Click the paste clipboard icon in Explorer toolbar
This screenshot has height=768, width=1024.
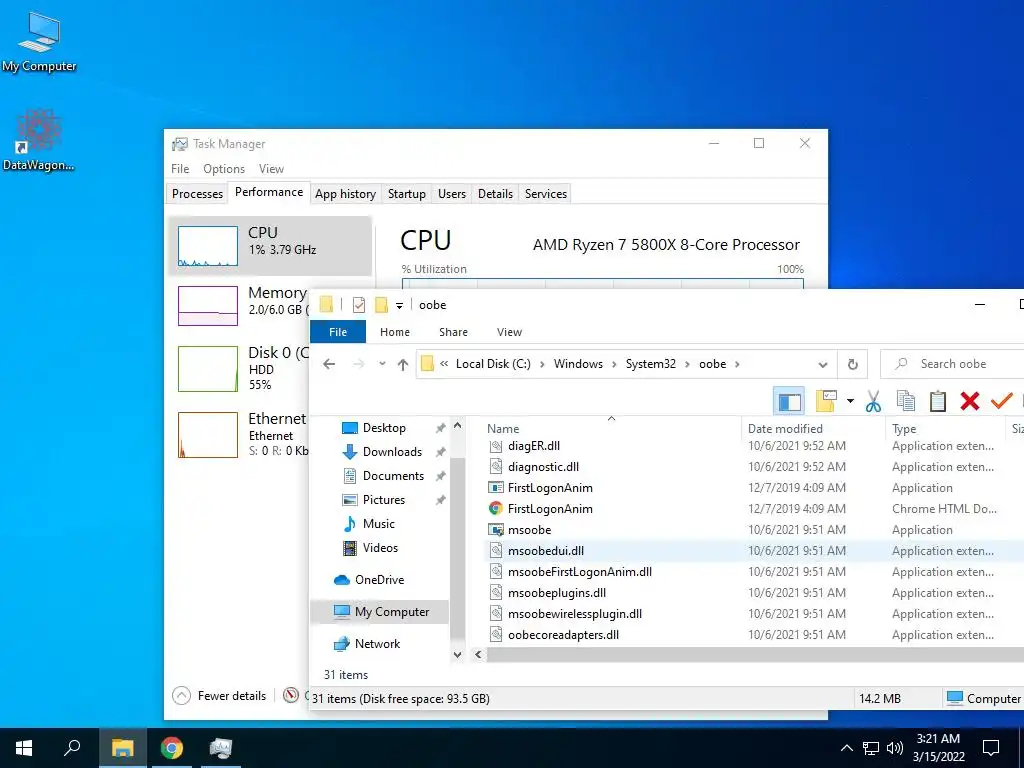938,401
